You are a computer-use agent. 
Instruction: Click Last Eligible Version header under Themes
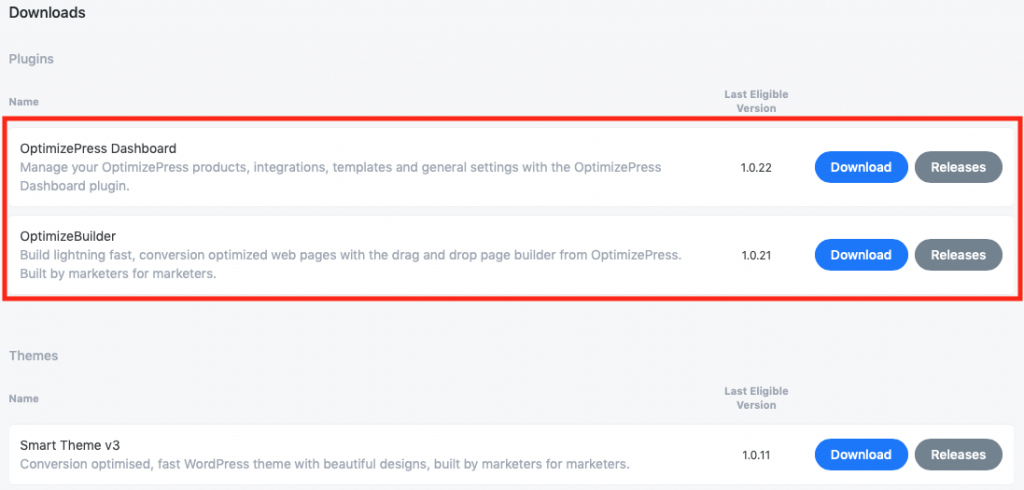(x=756, y=398)
